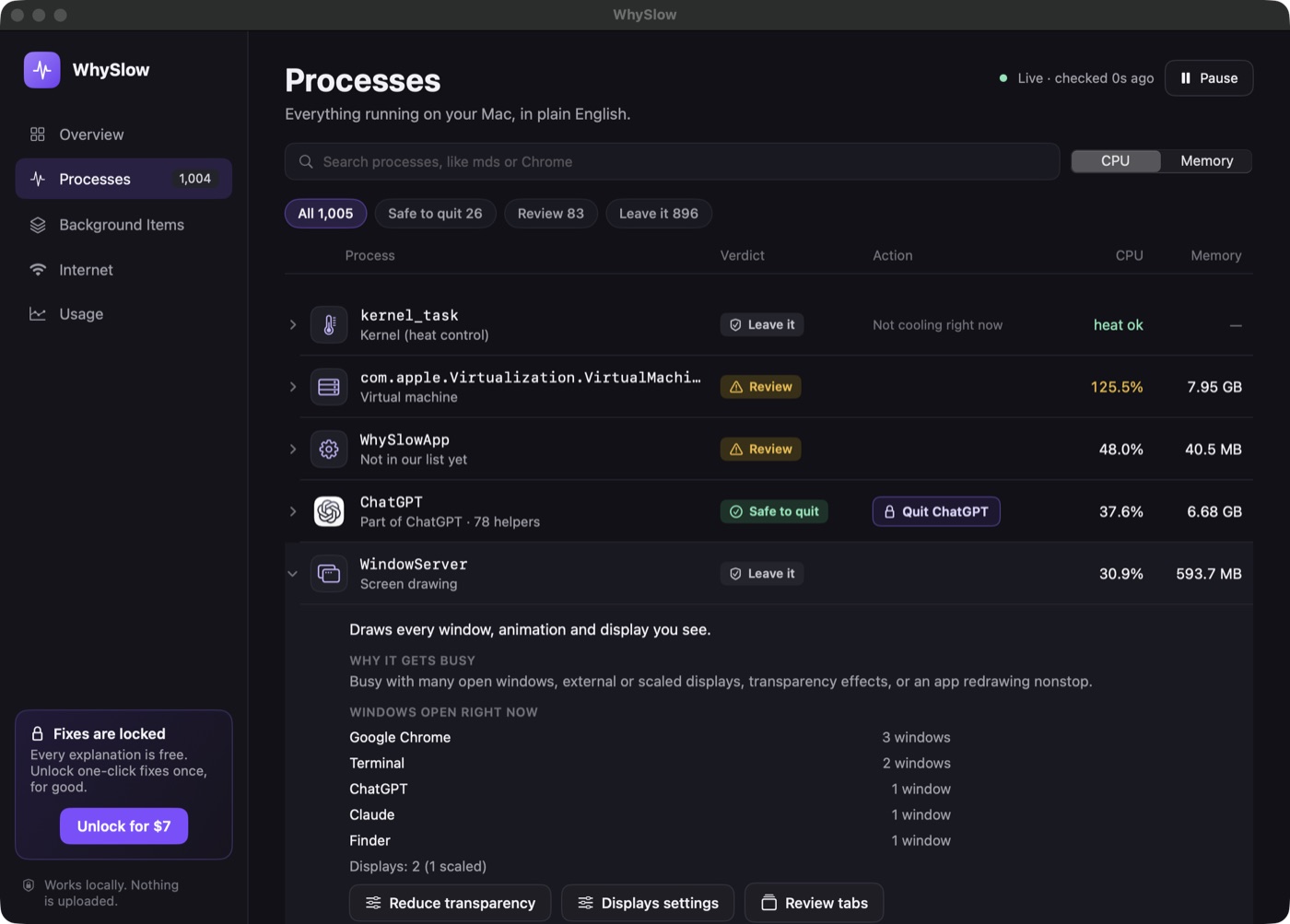Click the Process column header
The width and height of the screenshot is (1290, 924).
click(369, 255)
